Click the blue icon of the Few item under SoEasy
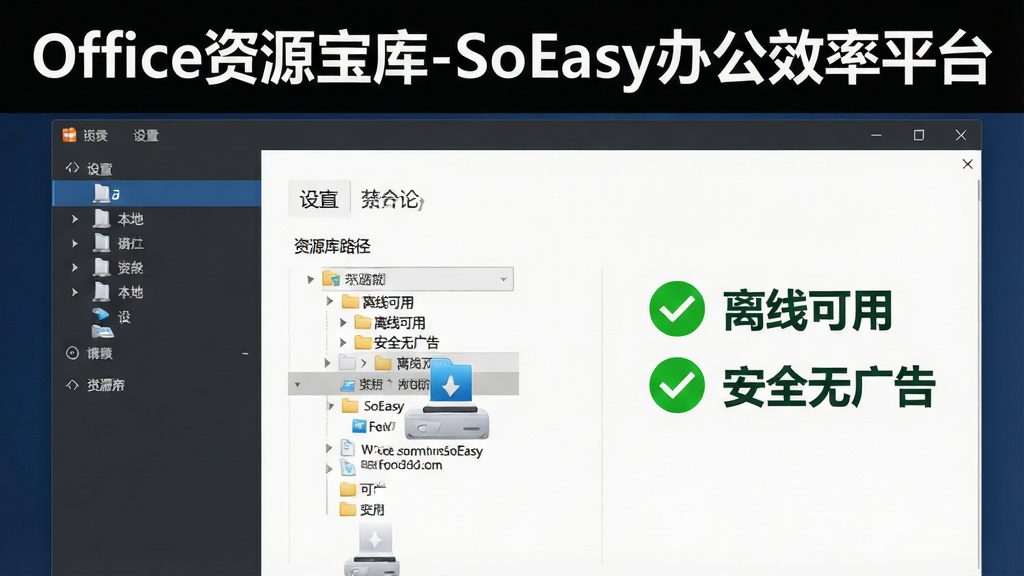The height and width of the screenshot is (576, 1024). tap(359, 426)
